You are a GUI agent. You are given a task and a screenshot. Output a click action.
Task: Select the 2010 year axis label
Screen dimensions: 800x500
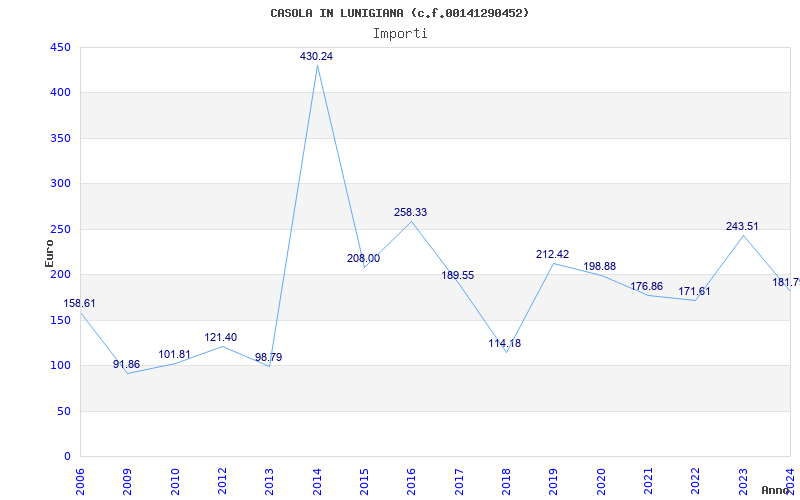[x=174, y=482]
